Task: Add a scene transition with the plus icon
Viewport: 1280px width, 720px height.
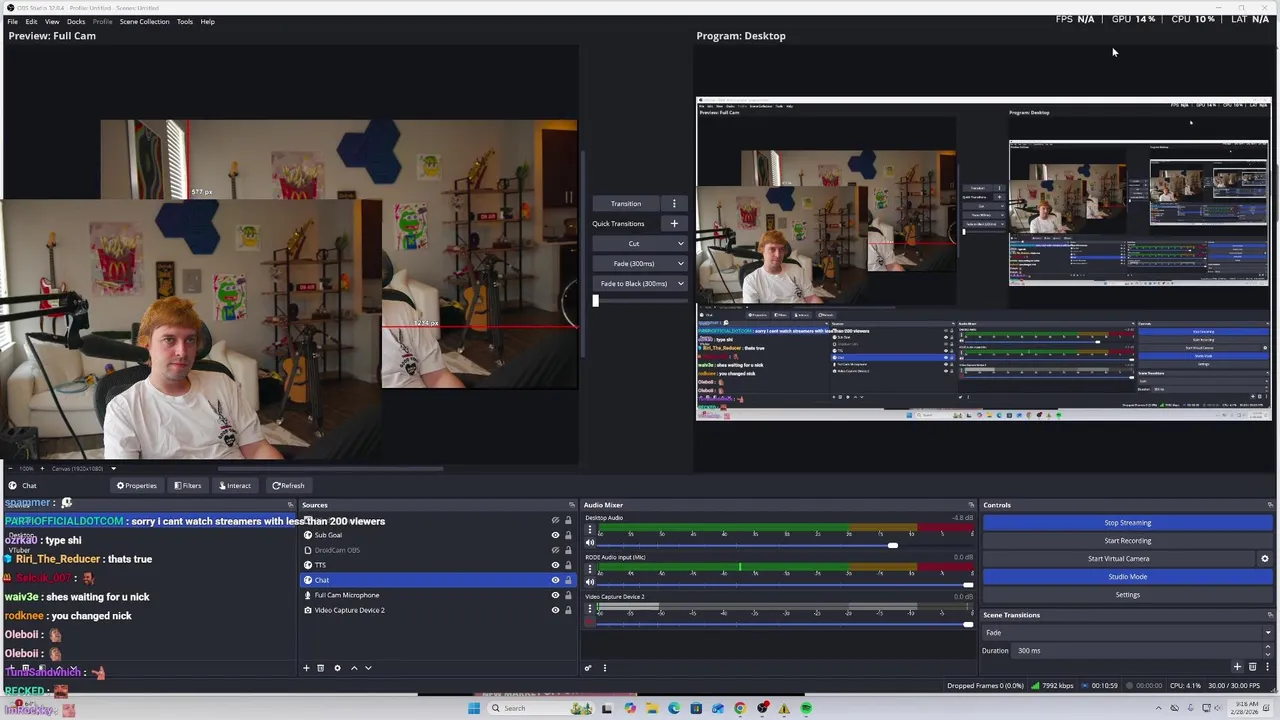Action: click(1237, 667)
